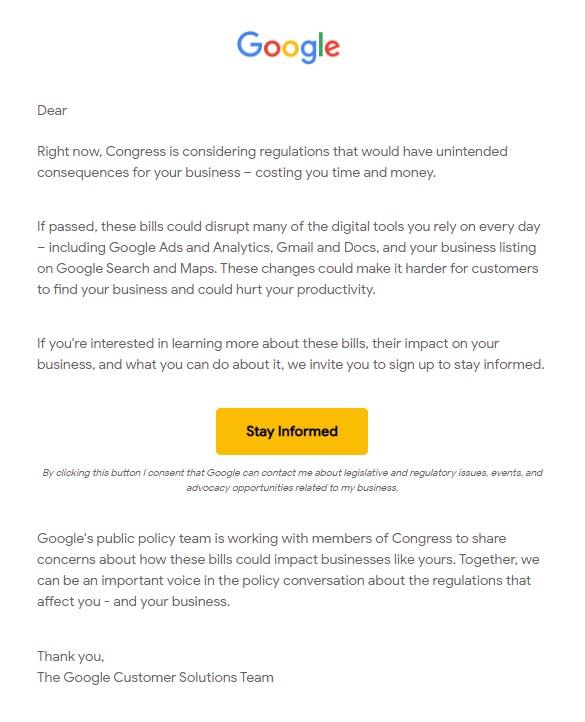Click the 'Dear' greeting line
Image resolution: width=585 pixels, height=722 pixels.
(52, 111)
